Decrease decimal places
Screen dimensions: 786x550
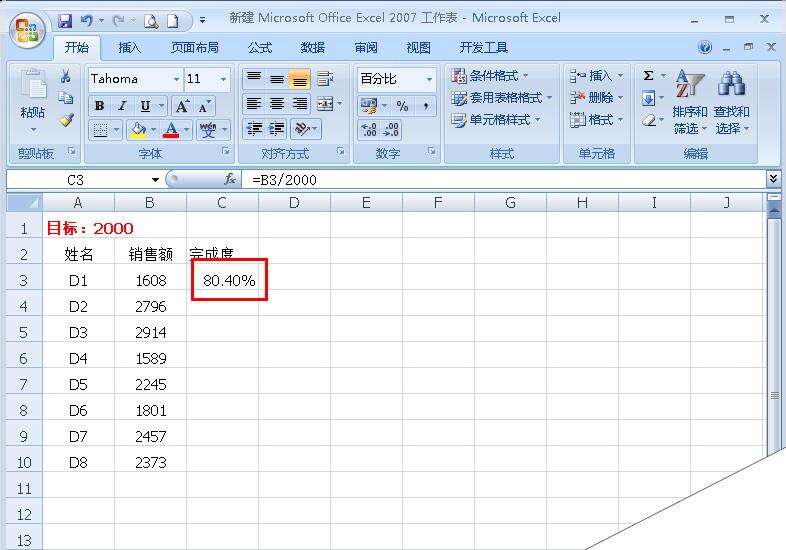tap(391, 130)
